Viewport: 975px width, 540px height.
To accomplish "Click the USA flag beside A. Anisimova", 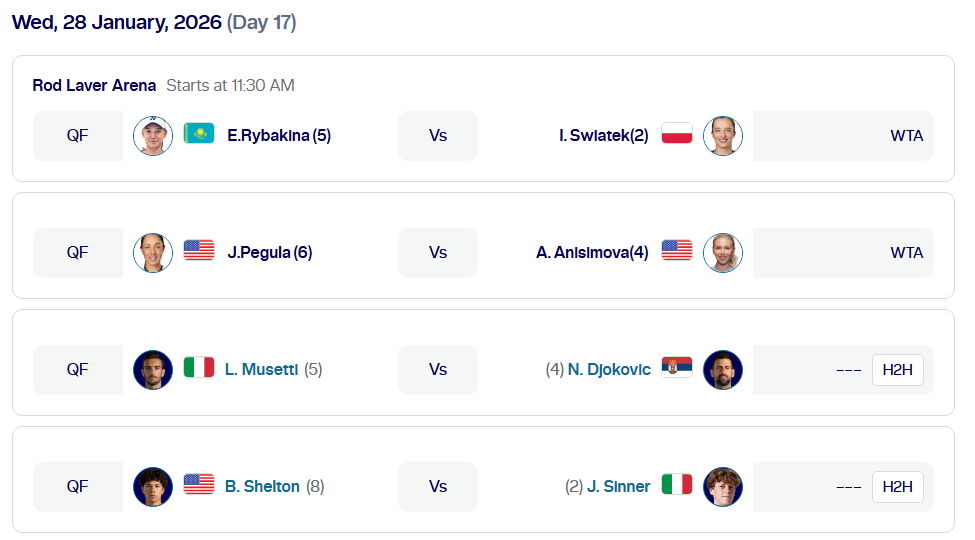I will tap(677, 251).
